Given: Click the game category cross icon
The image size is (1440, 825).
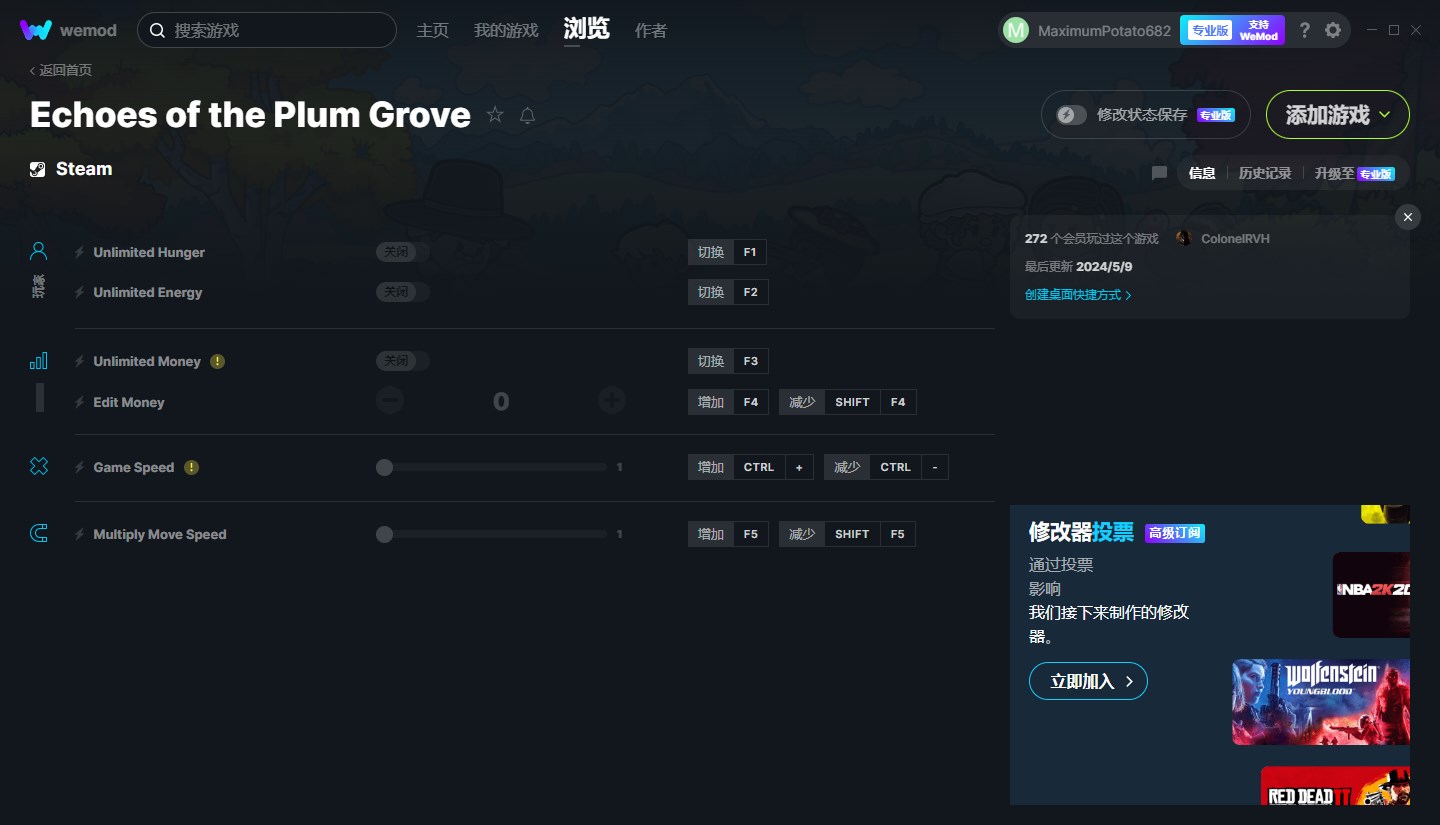Looking at the screenshot, I should (x=38, y=466).
